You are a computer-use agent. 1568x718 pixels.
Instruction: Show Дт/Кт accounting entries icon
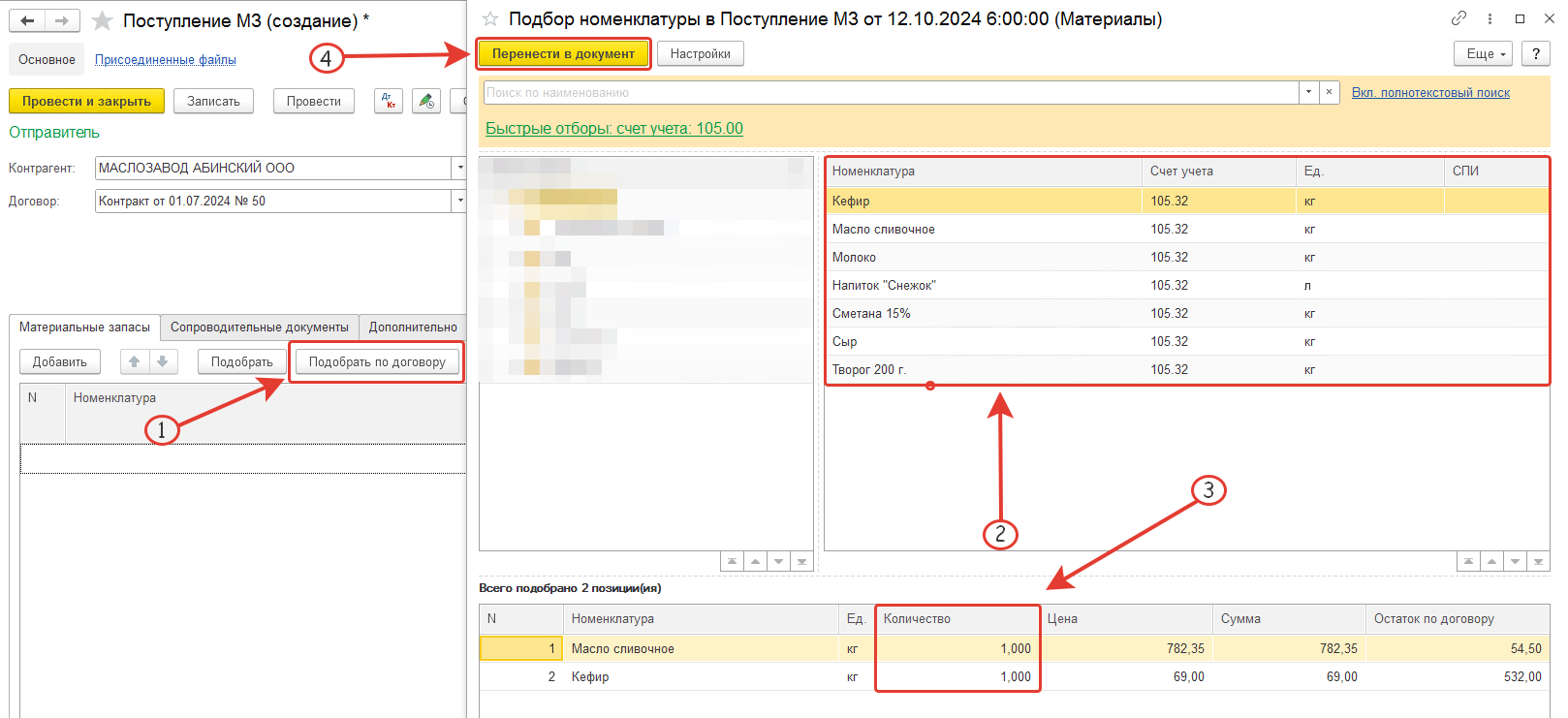[x=389, y=101]
